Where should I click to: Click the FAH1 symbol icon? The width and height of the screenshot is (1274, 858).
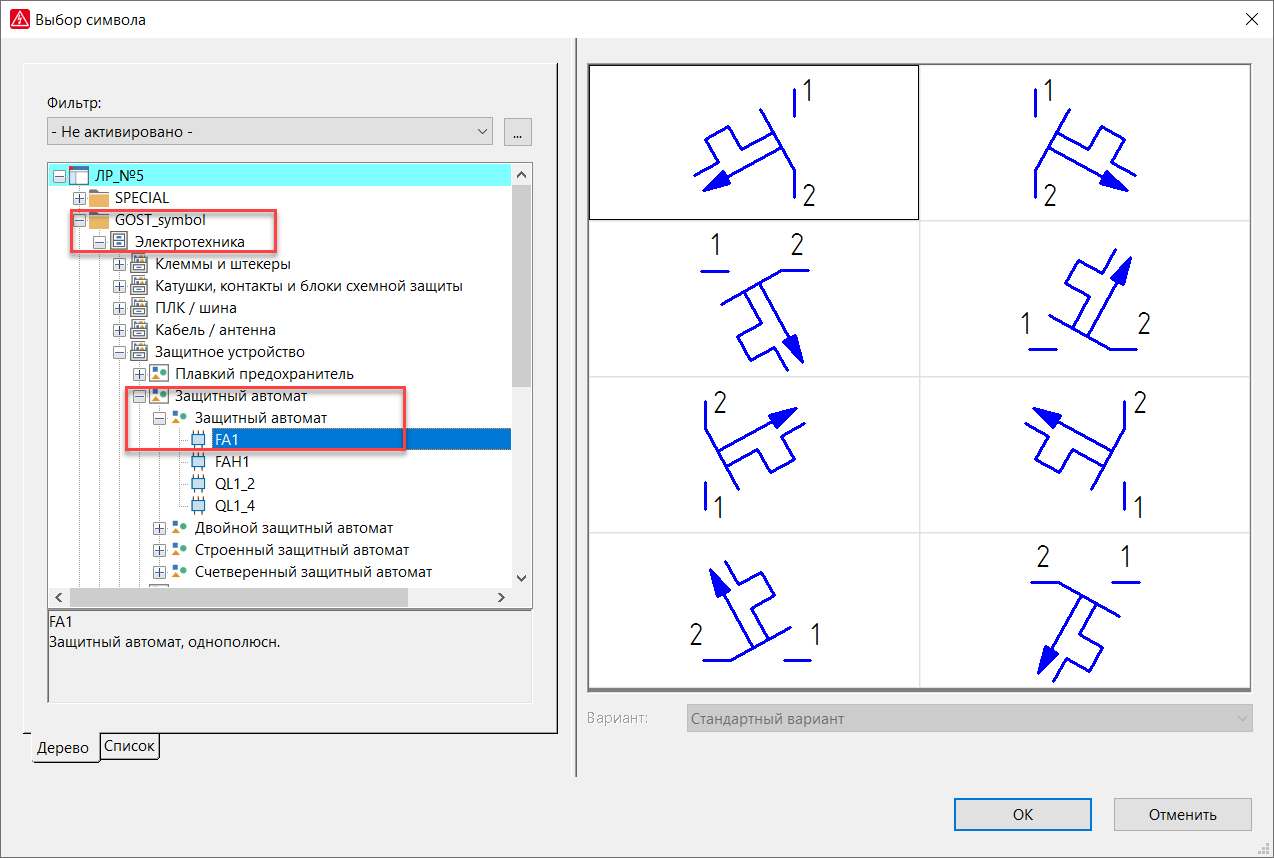(x=198, y=462)
